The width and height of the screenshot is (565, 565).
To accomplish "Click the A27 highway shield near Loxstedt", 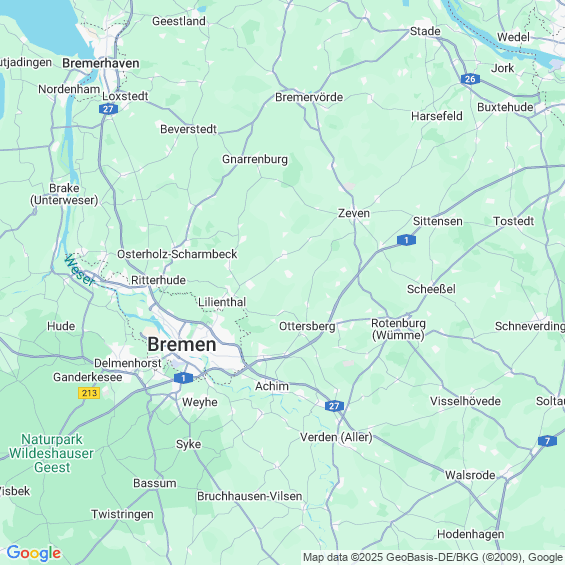I will click(108, 109).
